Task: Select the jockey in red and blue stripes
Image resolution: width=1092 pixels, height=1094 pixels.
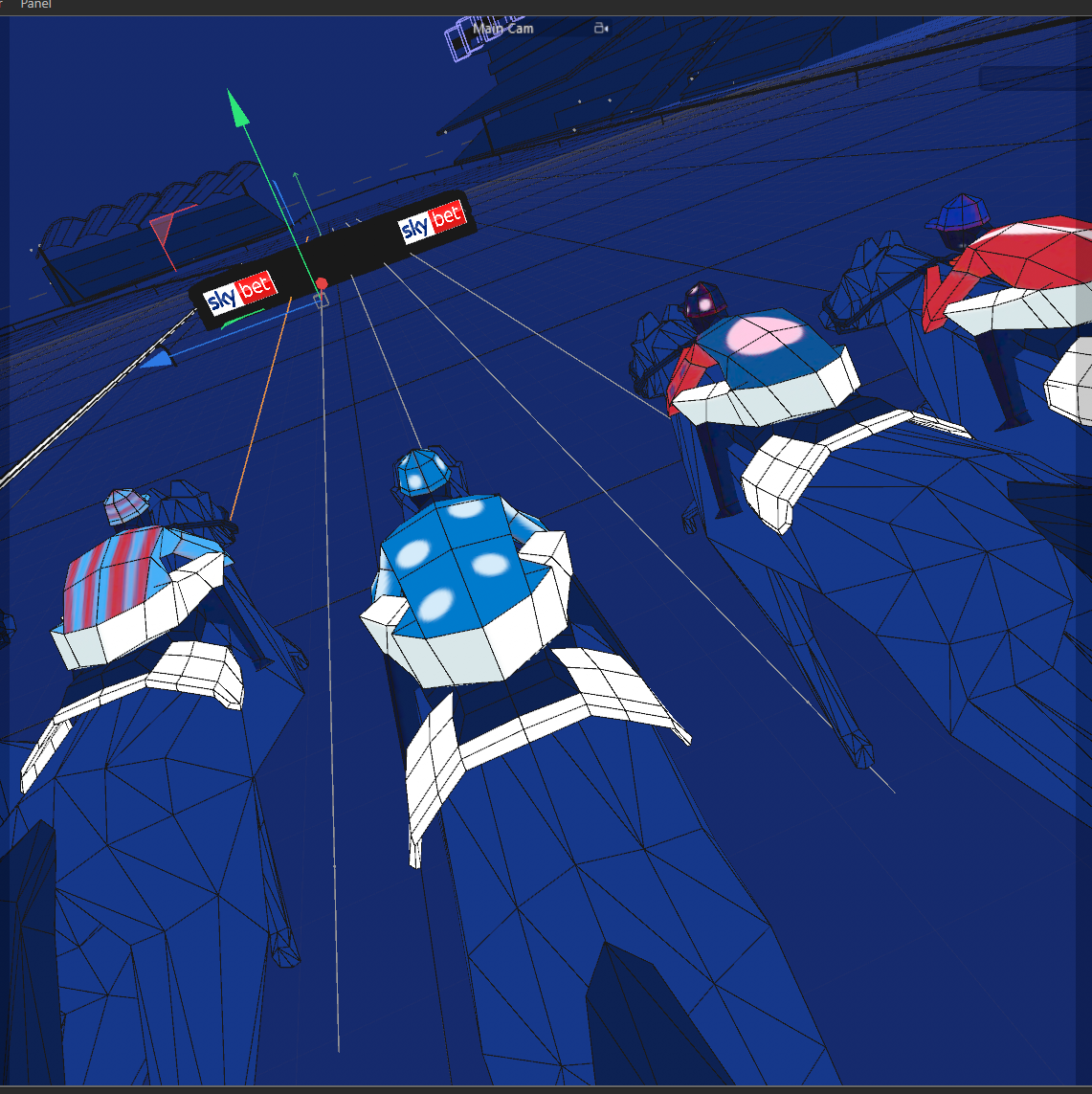Action: click(140, 579)
